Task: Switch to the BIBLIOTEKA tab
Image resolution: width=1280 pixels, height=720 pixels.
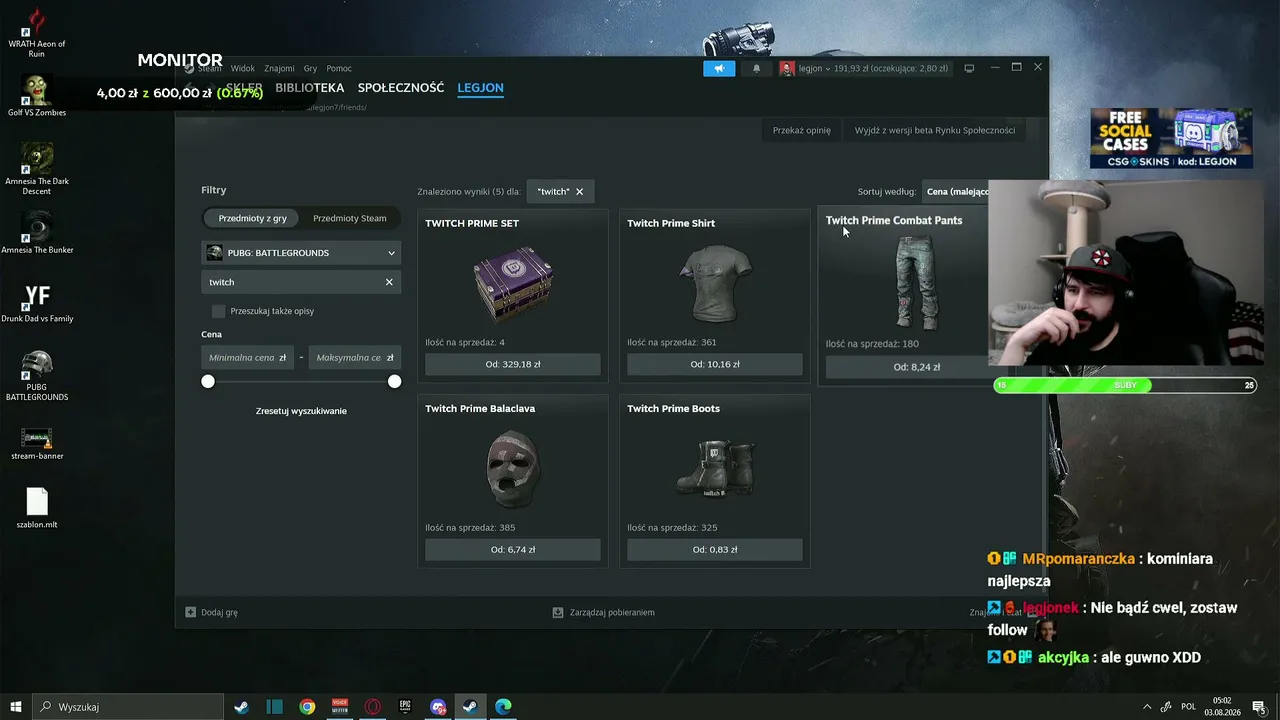Action: click(310, 88)
